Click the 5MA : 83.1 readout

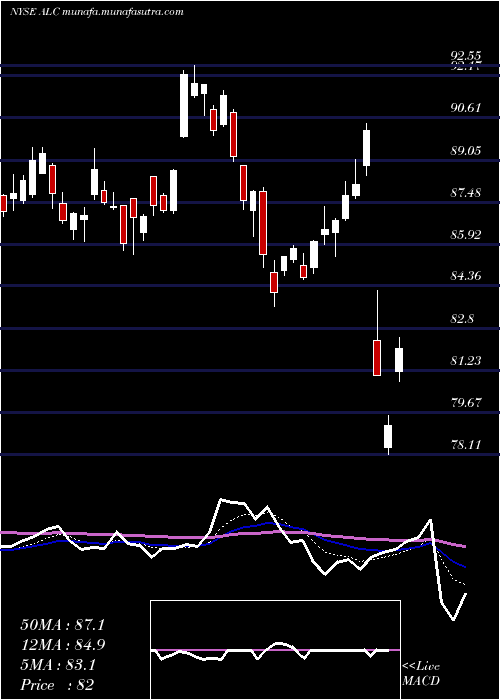(58, 665)
